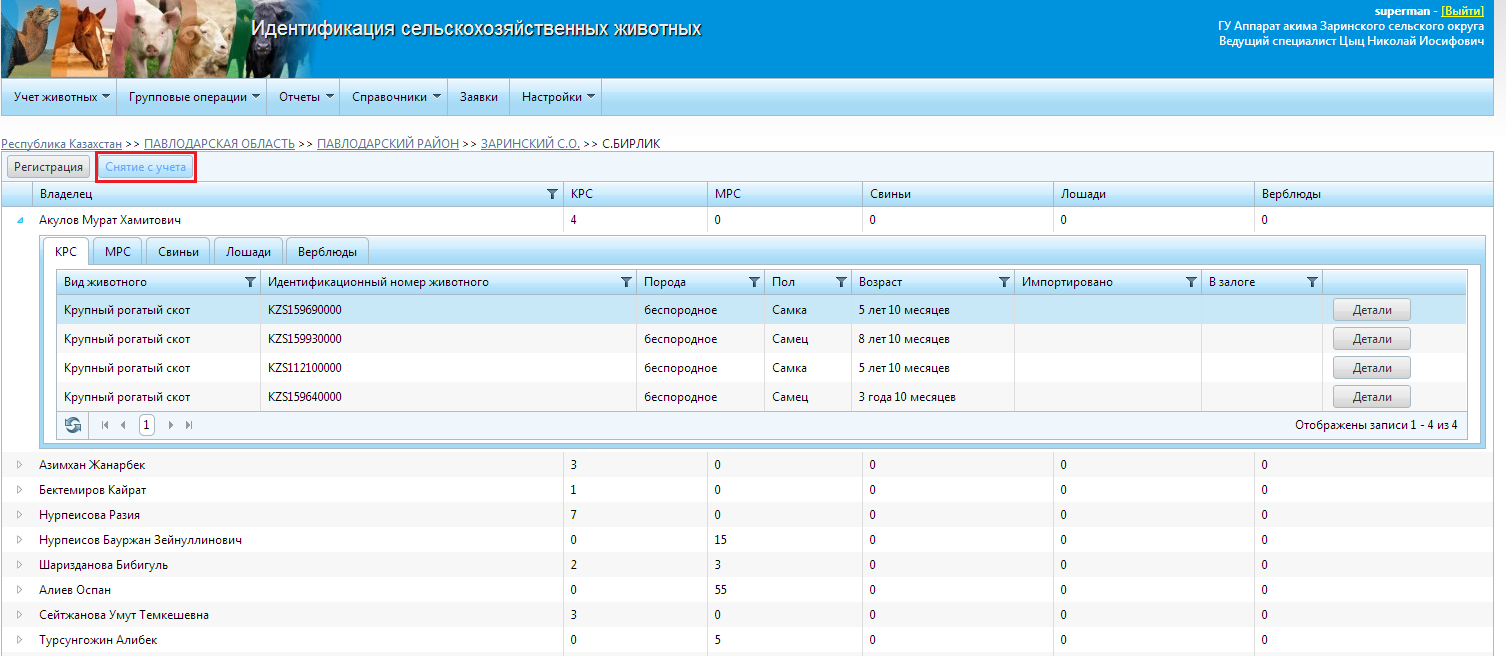Expand Шаризданова Бибигуль row
Viewport: 1506px width, 656px height.
coord(19,565)
